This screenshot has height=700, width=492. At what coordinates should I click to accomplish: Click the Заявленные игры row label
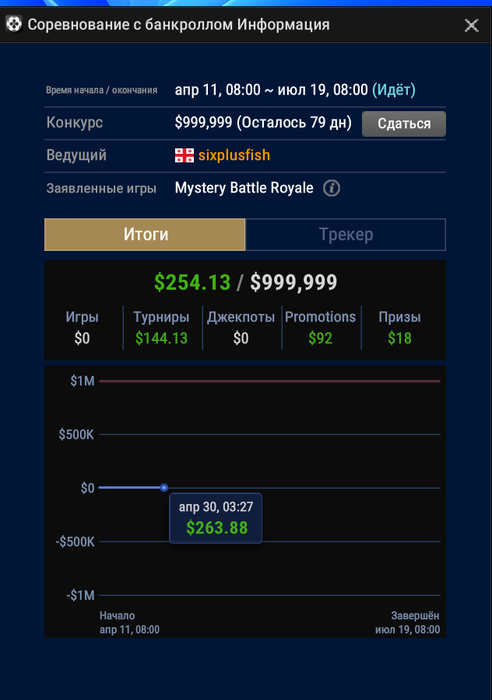[x=101, y=188]
